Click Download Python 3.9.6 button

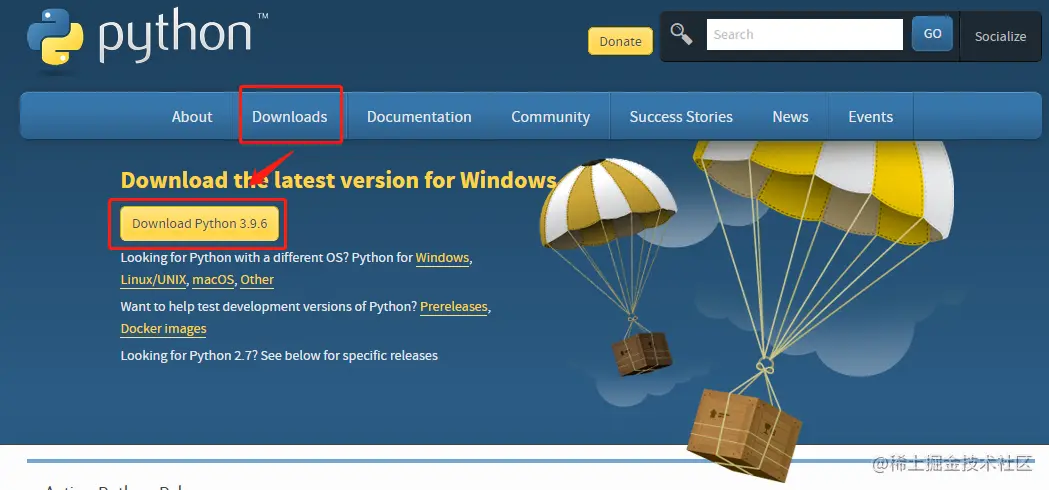(199, 224)
